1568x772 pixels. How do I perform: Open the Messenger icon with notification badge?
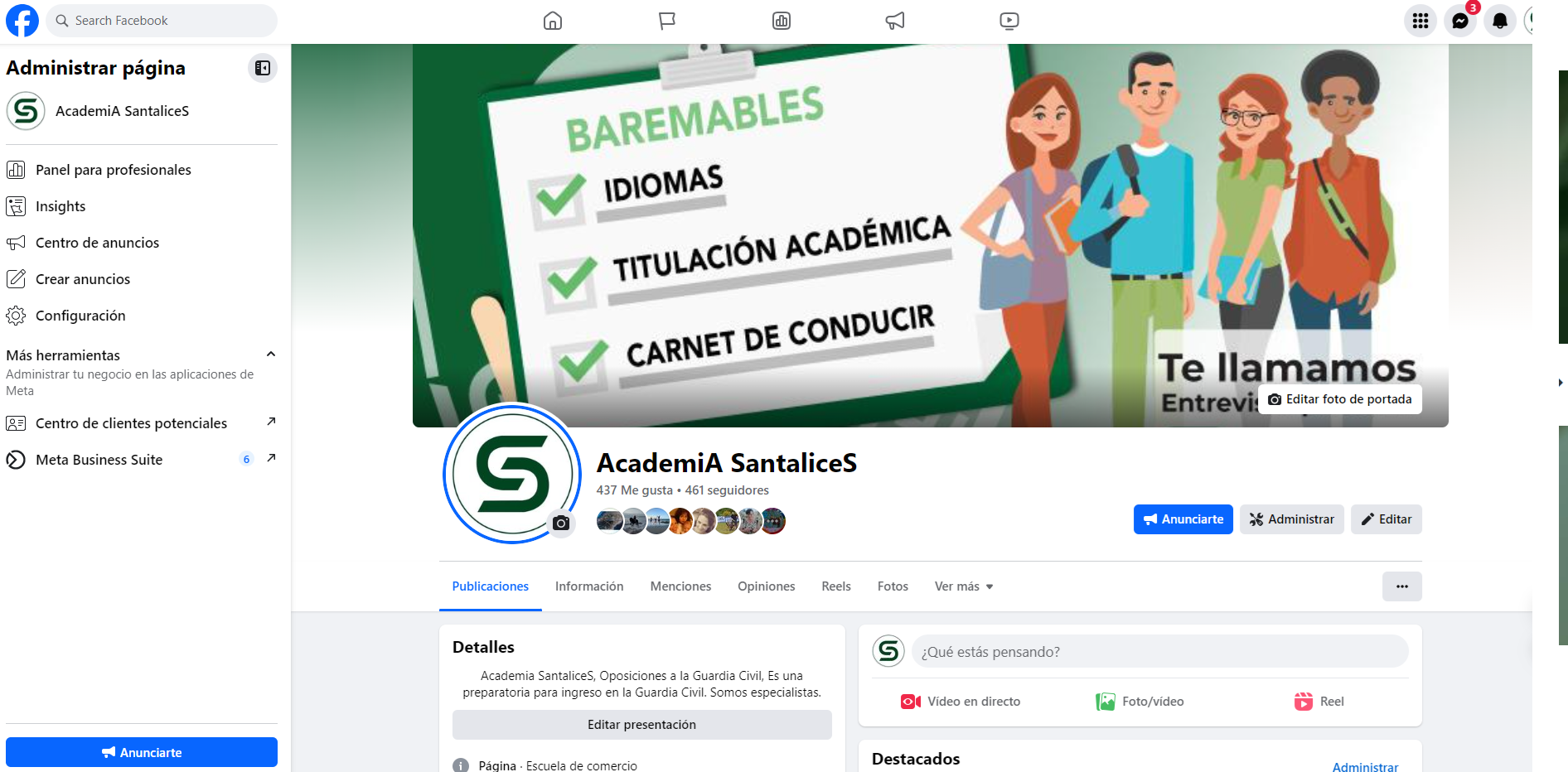pos(1460,21)
